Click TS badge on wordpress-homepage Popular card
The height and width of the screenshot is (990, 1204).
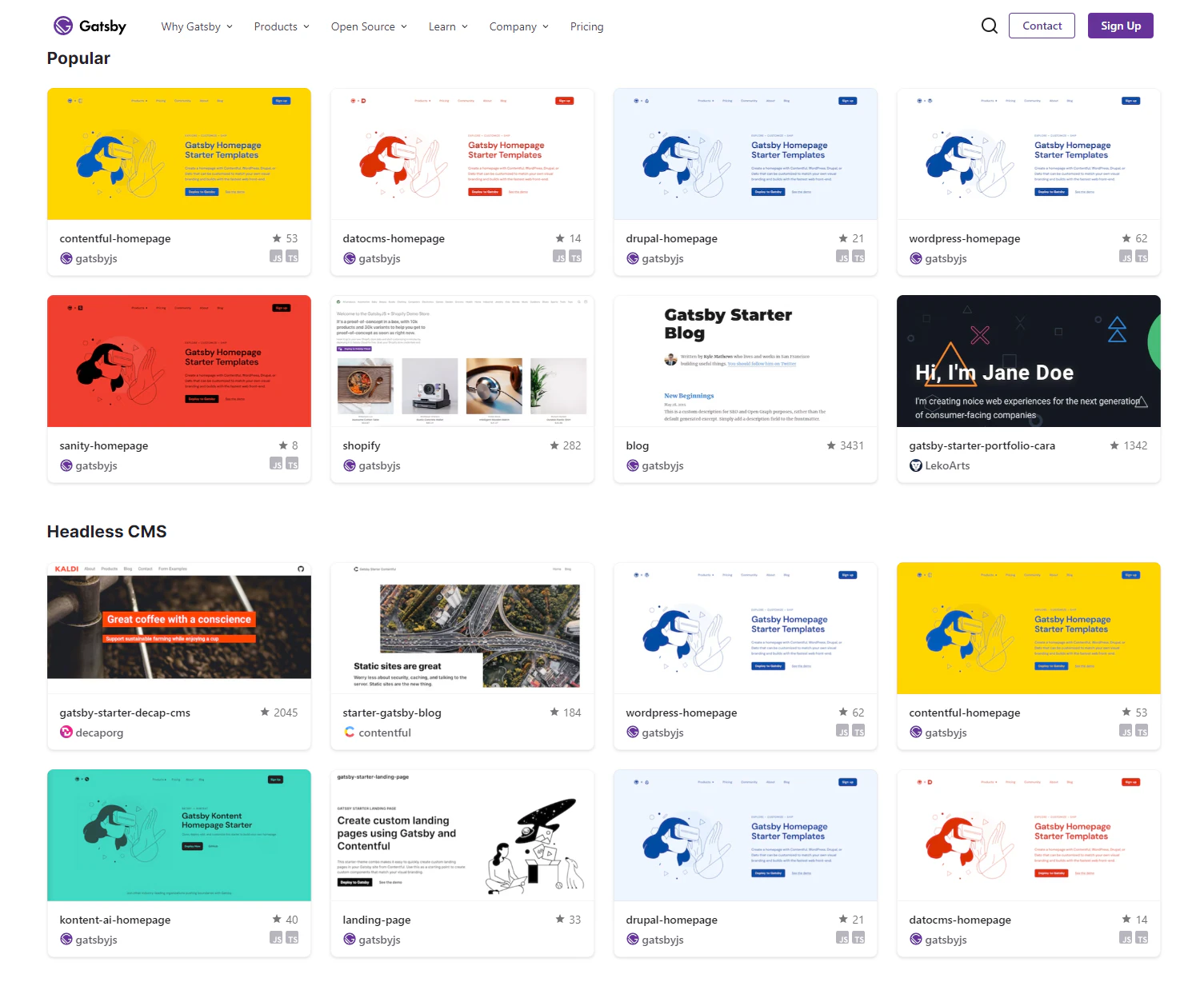click(1142, 257)
